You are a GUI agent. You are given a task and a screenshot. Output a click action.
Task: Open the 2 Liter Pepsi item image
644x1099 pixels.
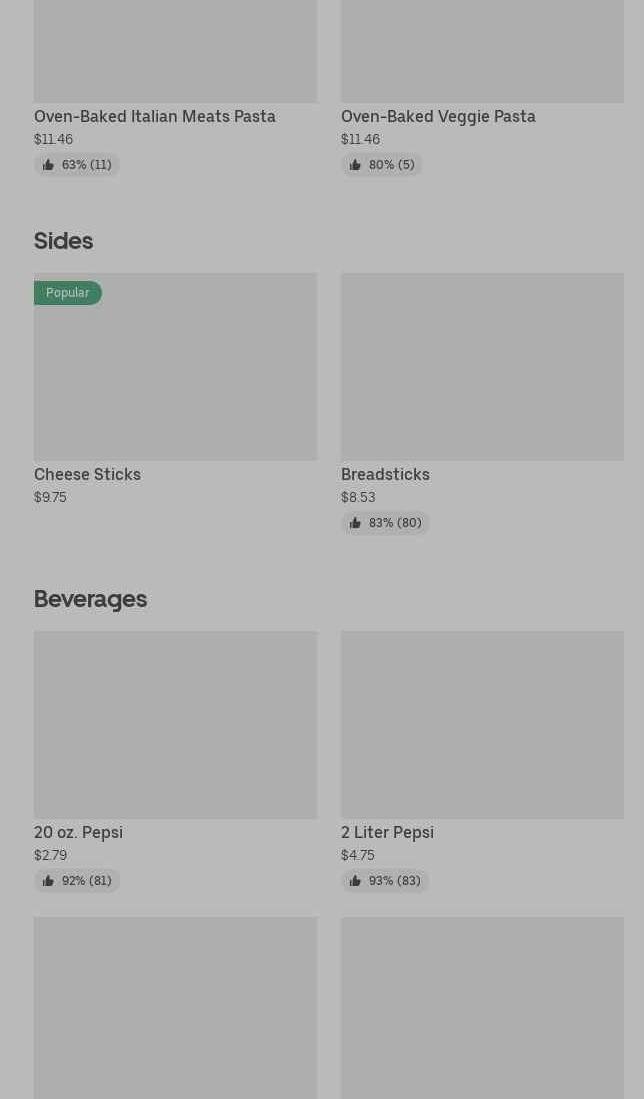pyautogui.click(x=482, y=724)
